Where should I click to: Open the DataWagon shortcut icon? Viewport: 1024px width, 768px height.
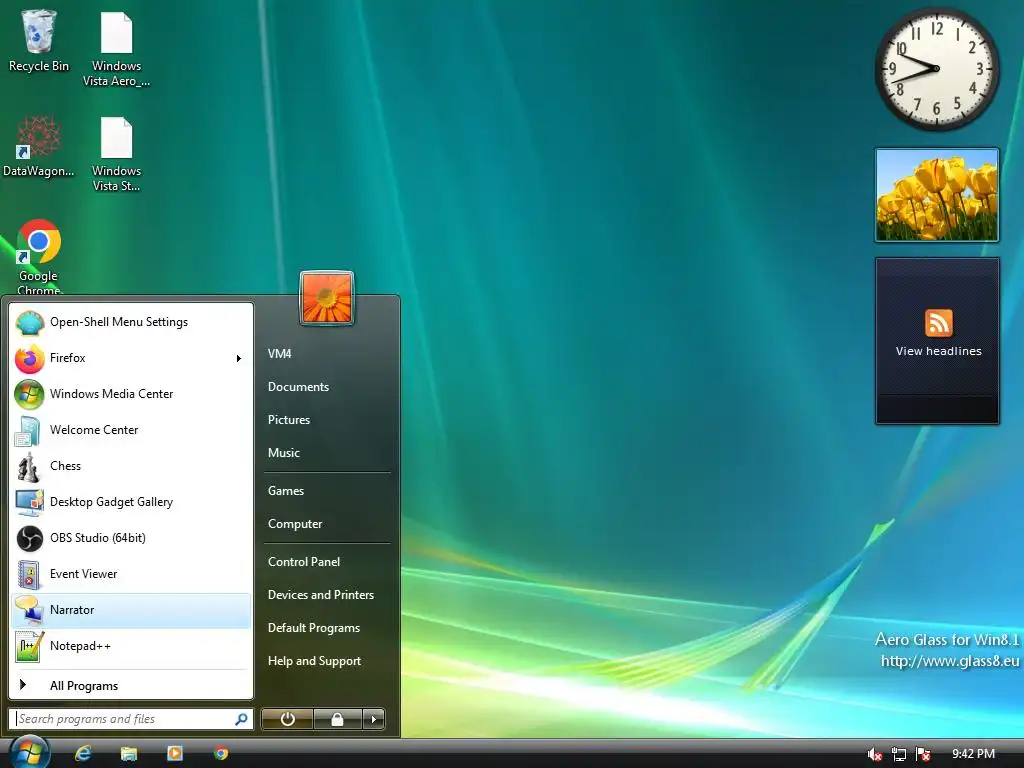[39, 146]
